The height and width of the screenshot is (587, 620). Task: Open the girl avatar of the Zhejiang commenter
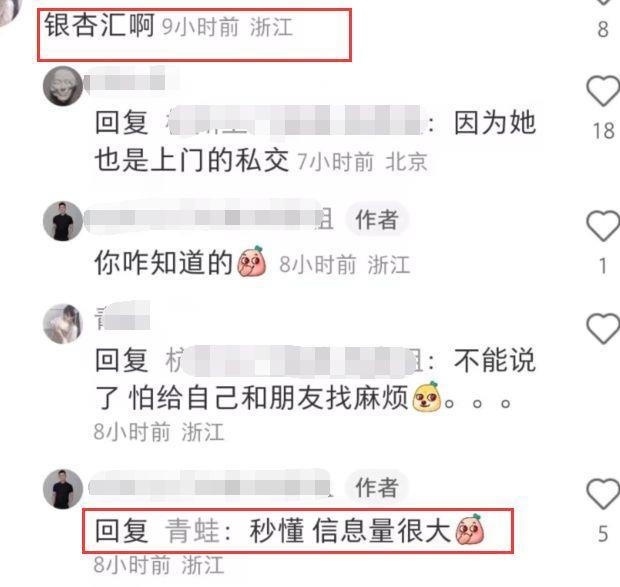63,323
